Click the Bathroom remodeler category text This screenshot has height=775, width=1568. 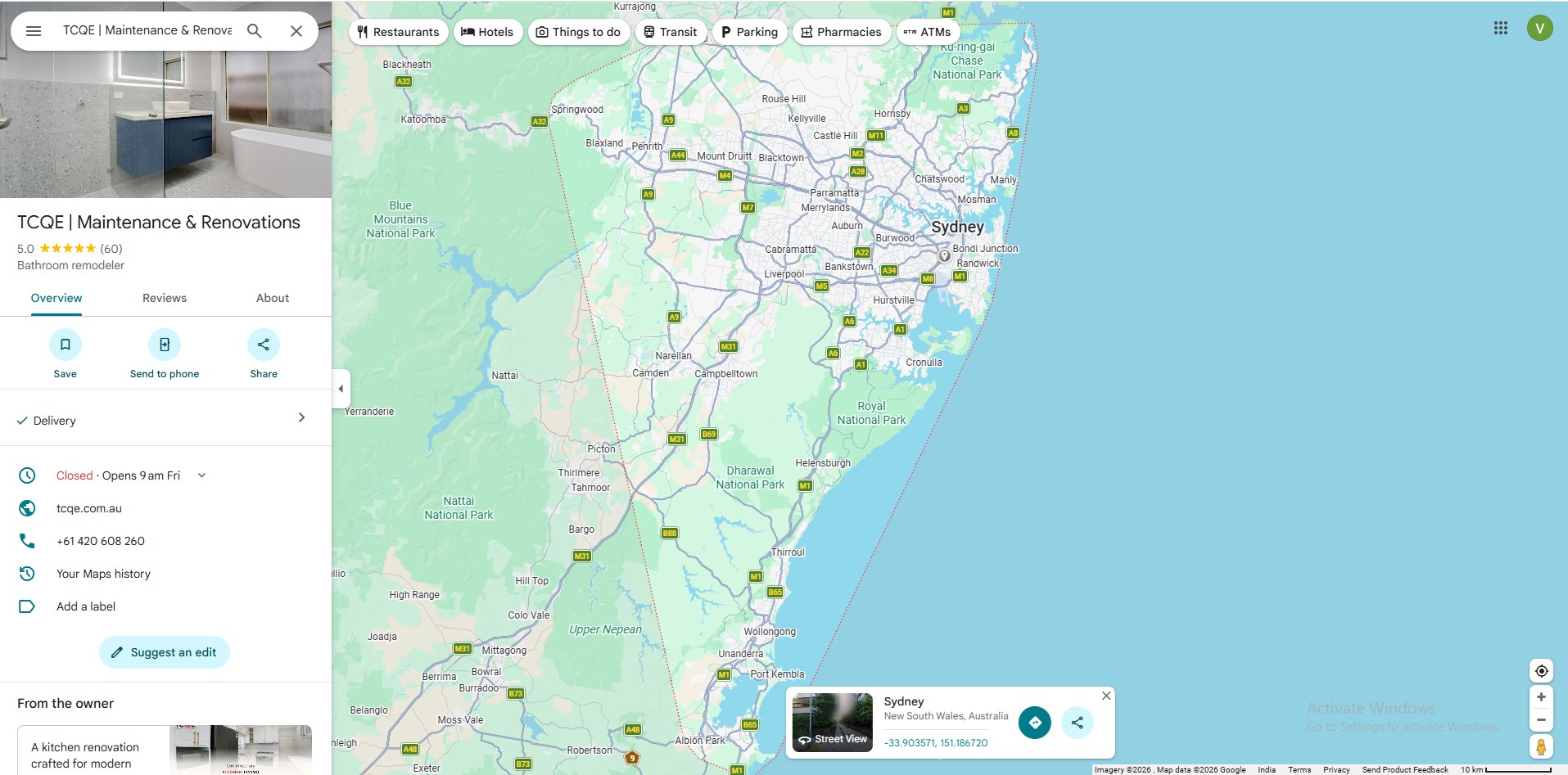pyautogui.click(x=71, y=265)
